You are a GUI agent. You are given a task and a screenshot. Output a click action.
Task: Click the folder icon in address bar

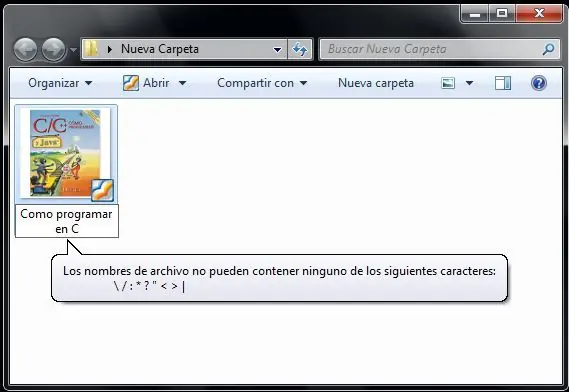click(91, 49)
